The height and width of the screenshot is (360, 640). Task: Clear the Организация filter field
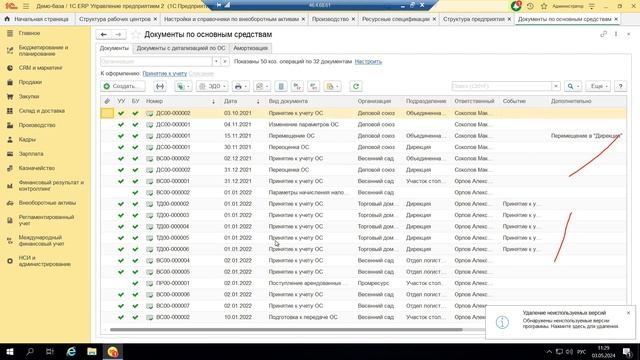225,62
